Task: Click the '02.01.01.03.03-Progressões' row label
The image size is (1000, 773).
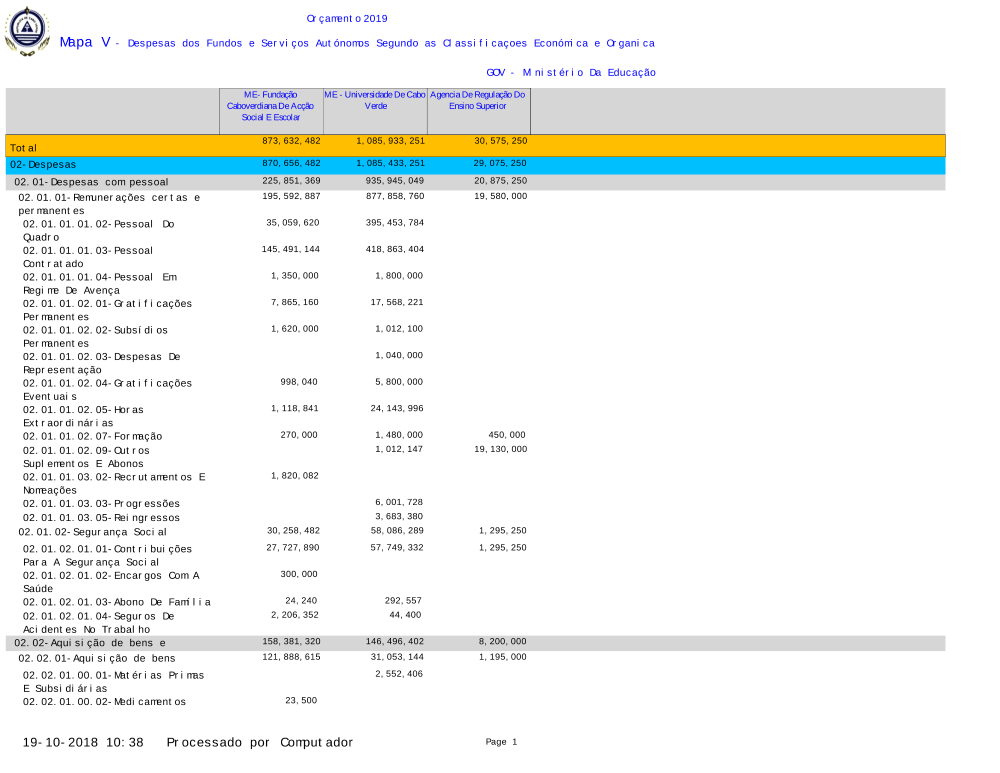Action: 101,503
